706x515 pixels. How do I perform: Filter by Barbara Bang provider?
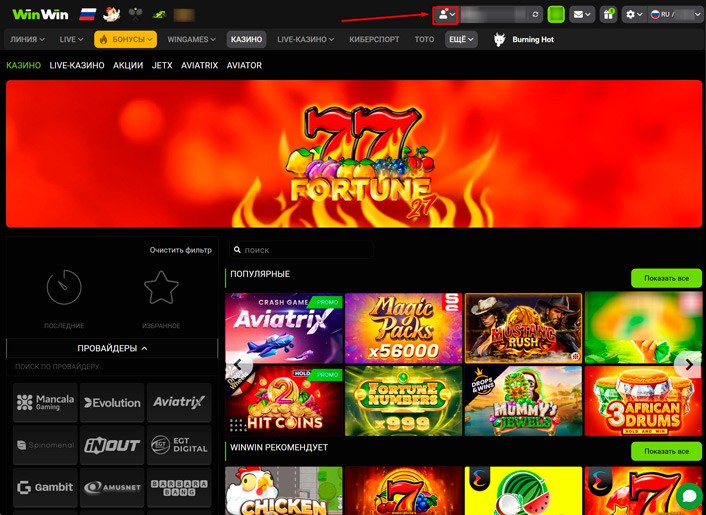(179, 487)
